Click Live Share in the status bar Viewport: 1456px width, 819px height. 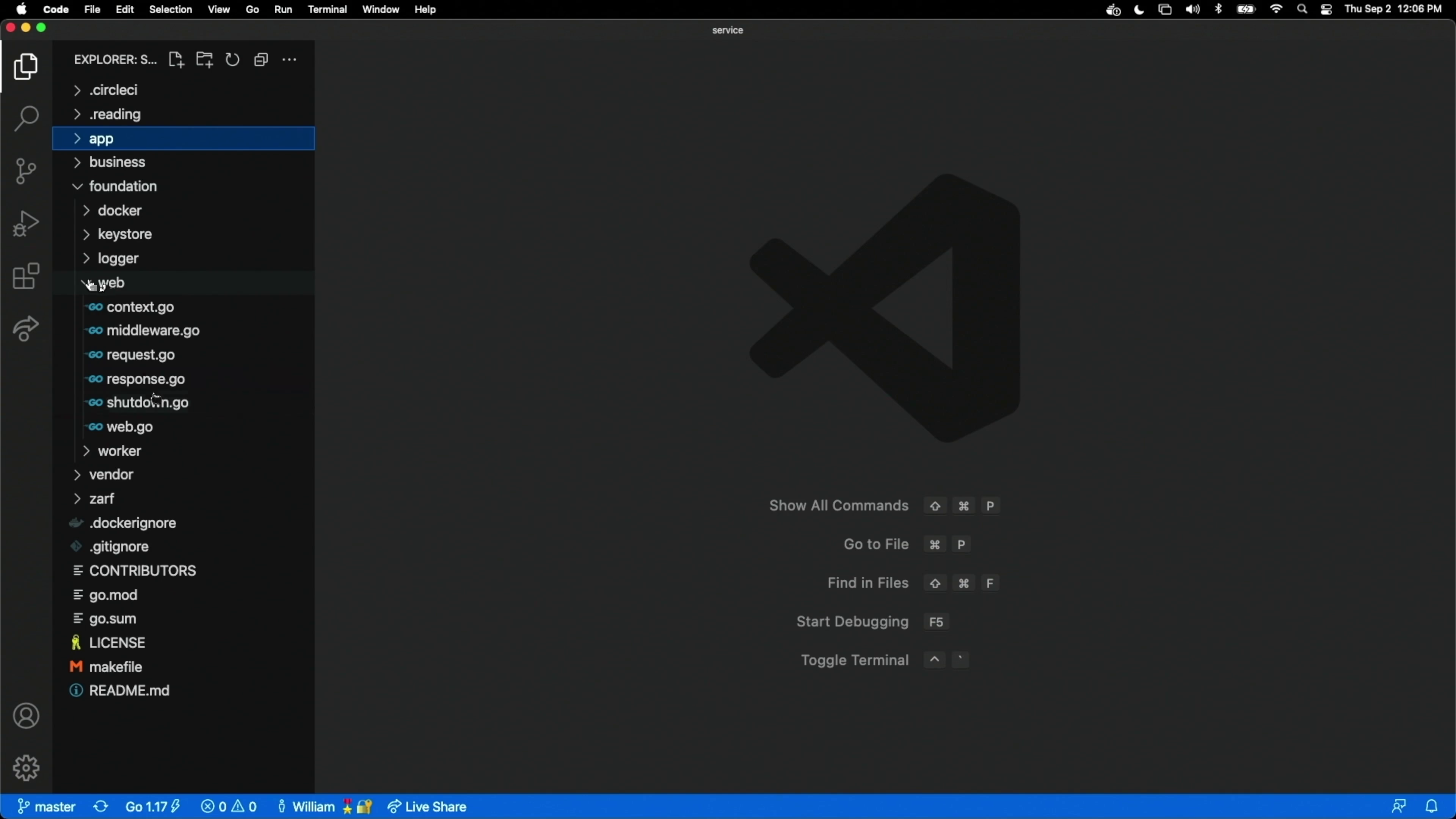(x=427, y=806)
